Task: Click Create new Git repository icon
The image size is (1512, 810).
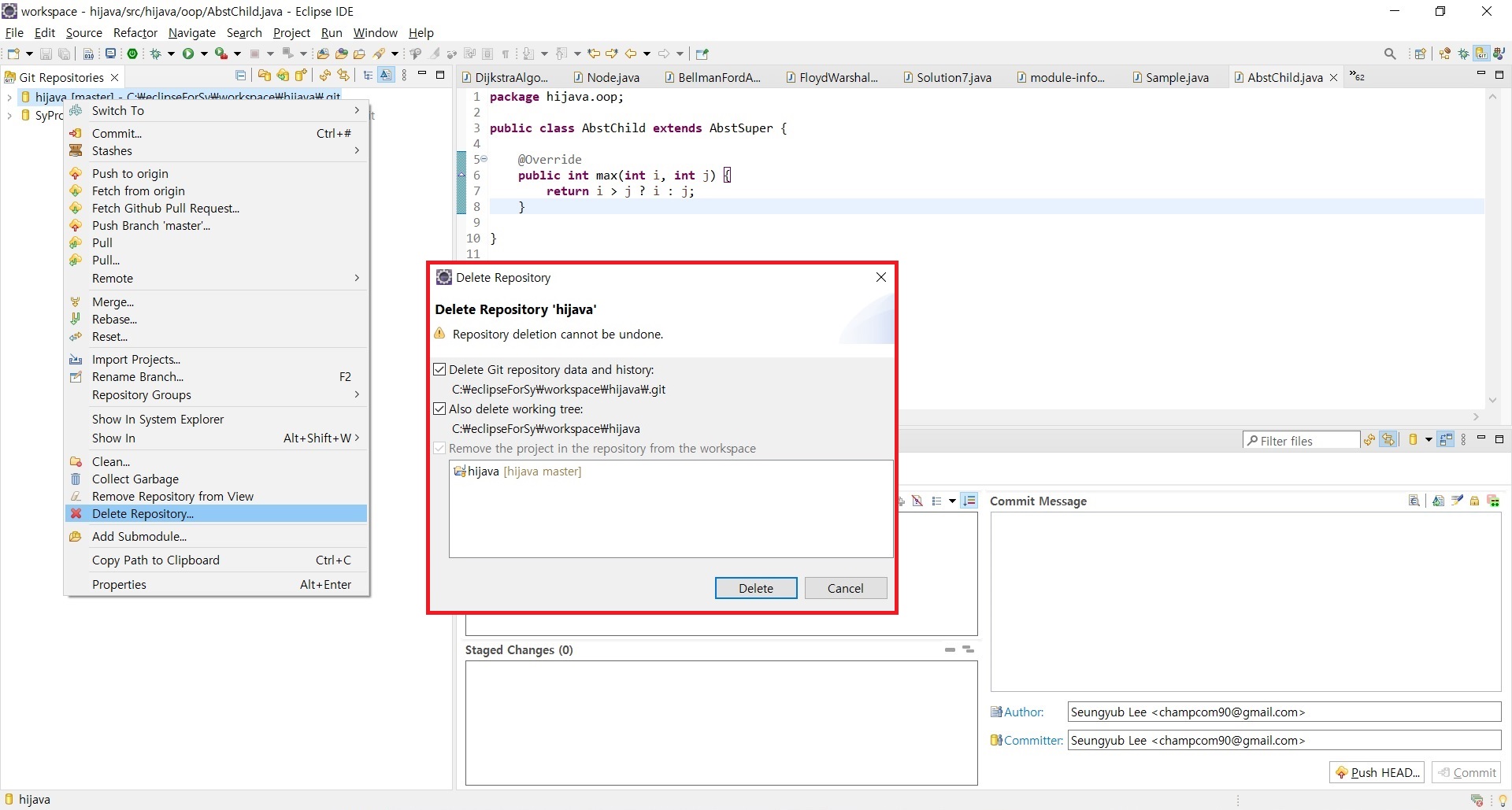Action: [x=301, y=76]
